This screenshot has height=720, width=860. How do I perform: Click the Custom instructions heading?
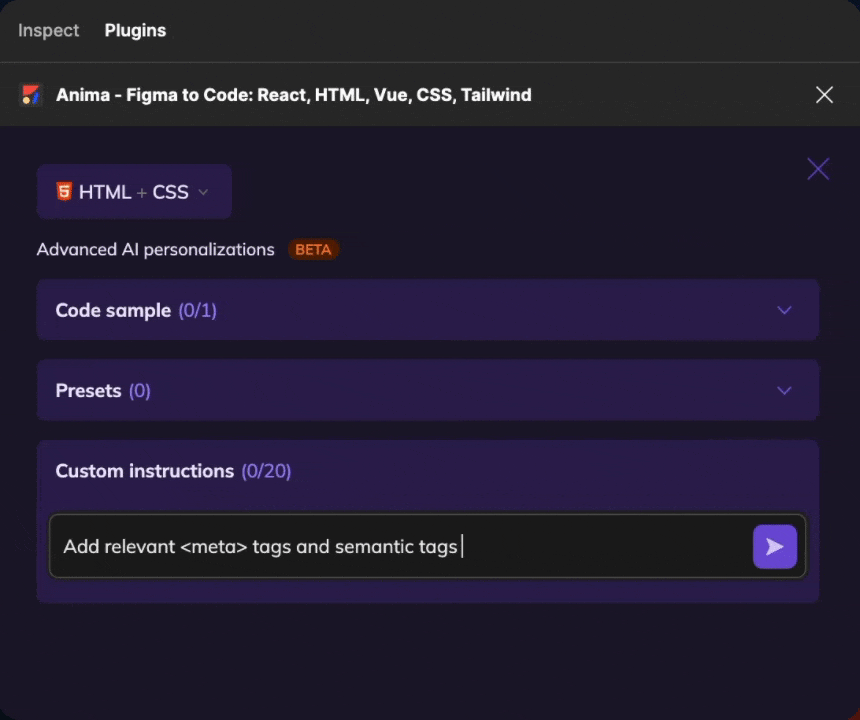144,470
